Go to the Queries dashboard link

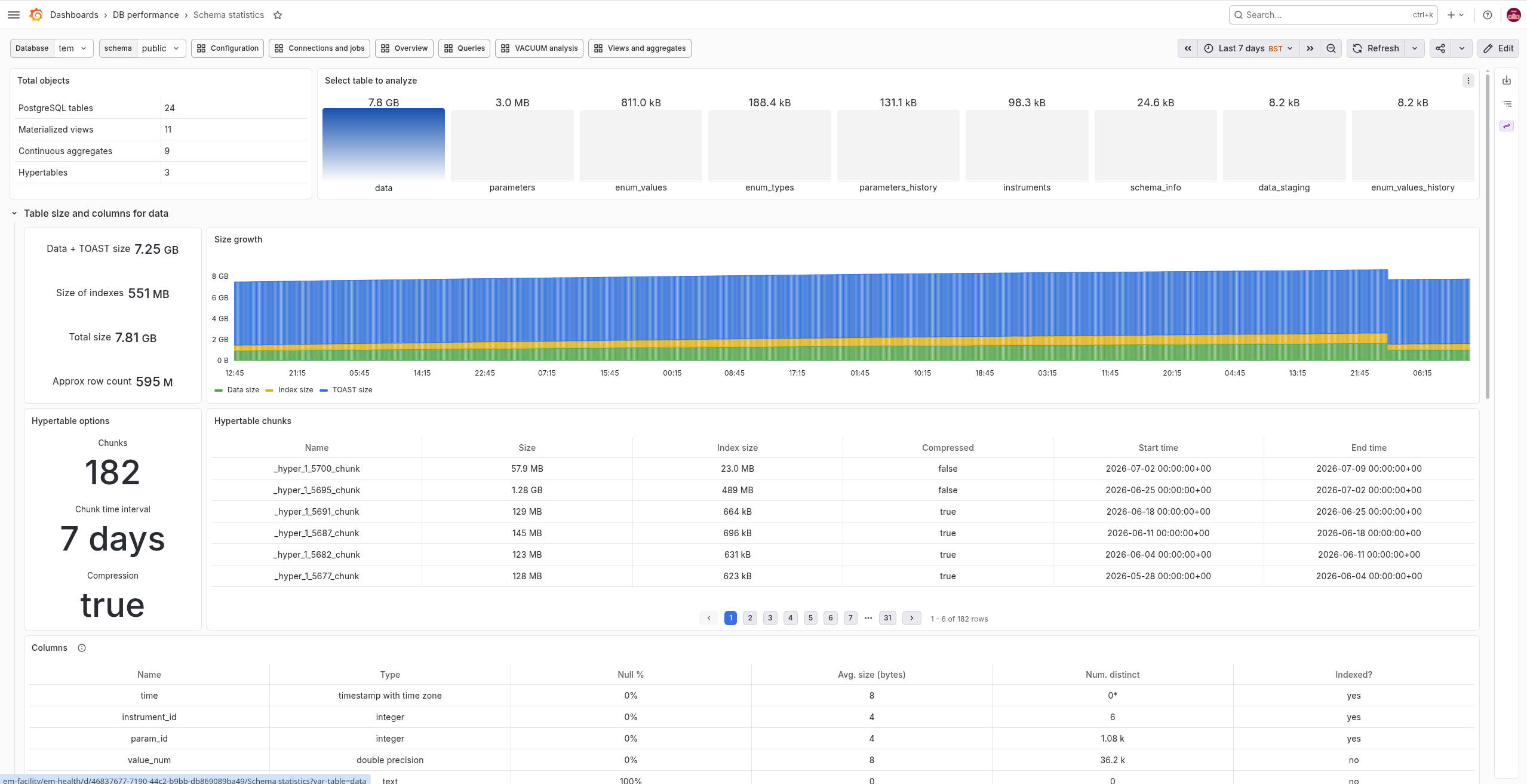[x=465, y=48]
